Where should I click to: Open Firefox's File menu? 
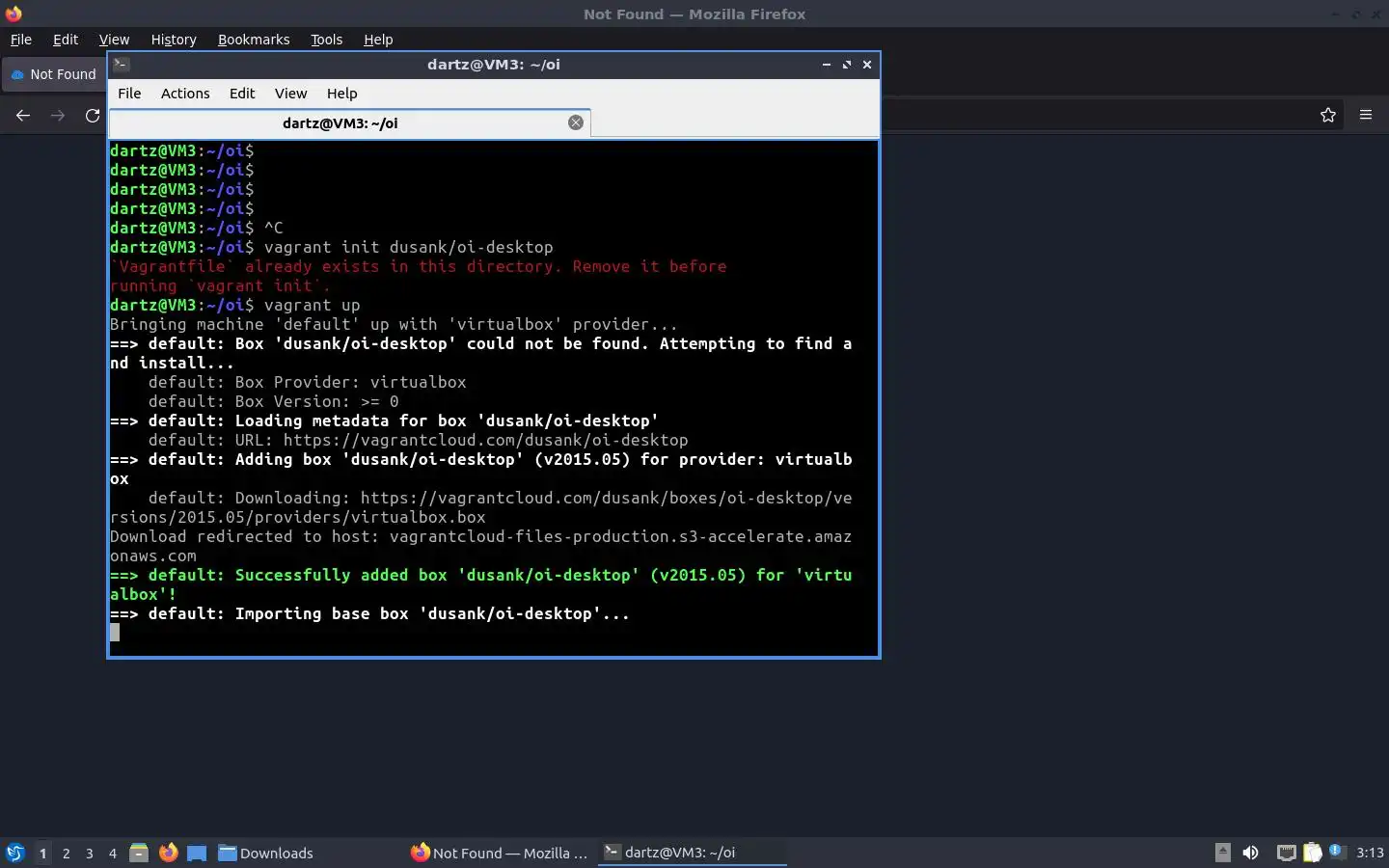click(20, 40)
